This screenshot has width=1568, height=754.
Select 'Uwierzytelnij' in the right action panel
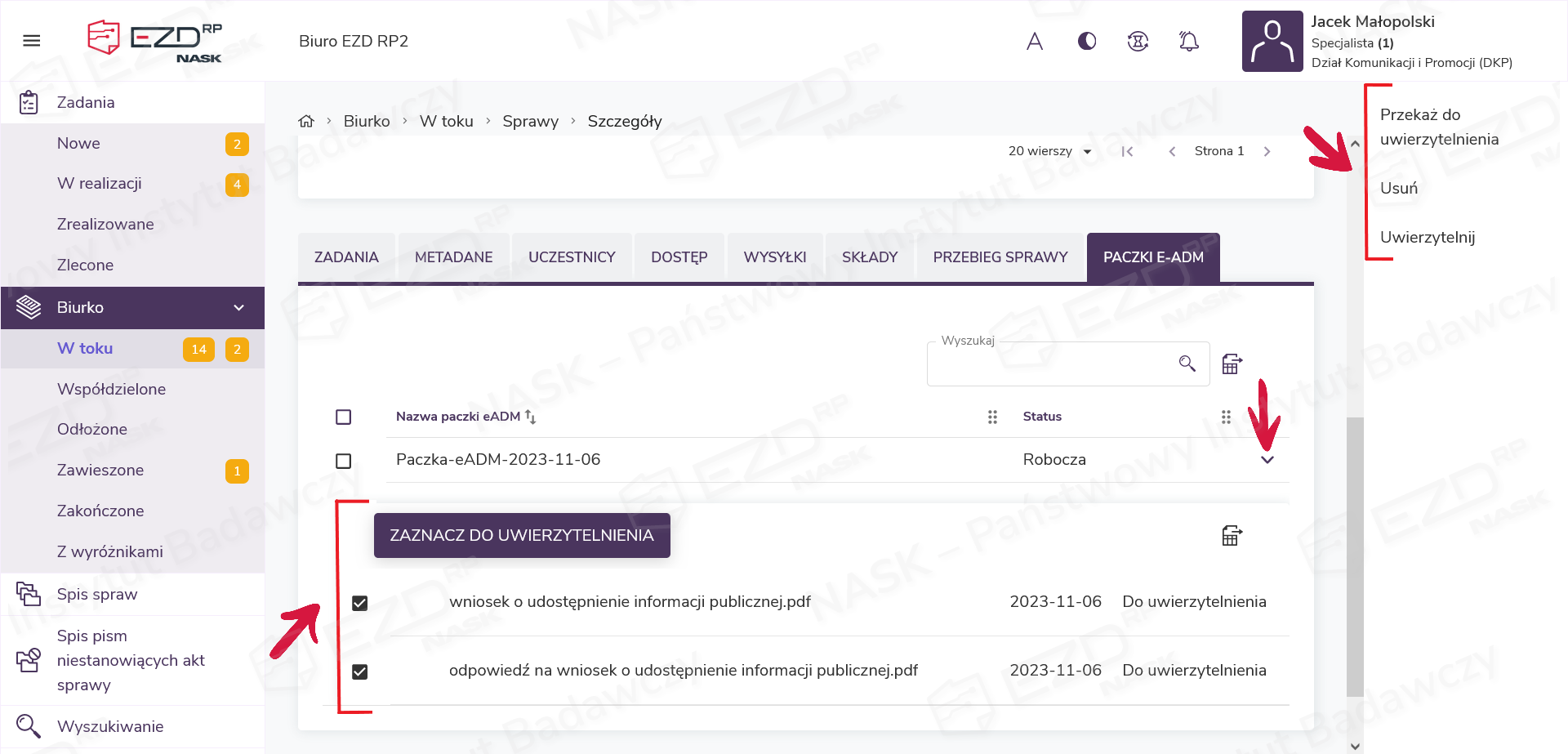click(1427, 238)
